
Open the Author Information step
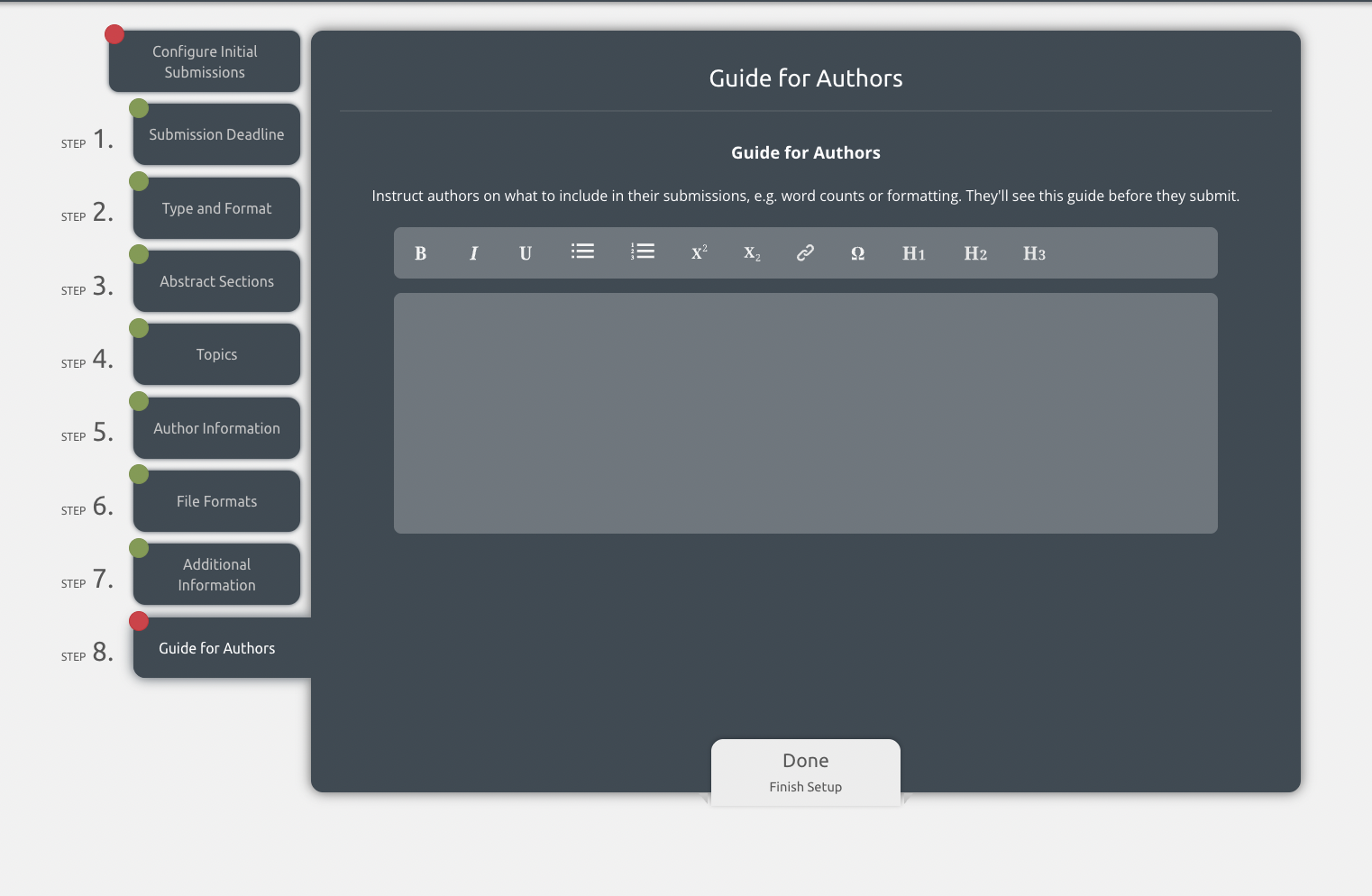216,428
